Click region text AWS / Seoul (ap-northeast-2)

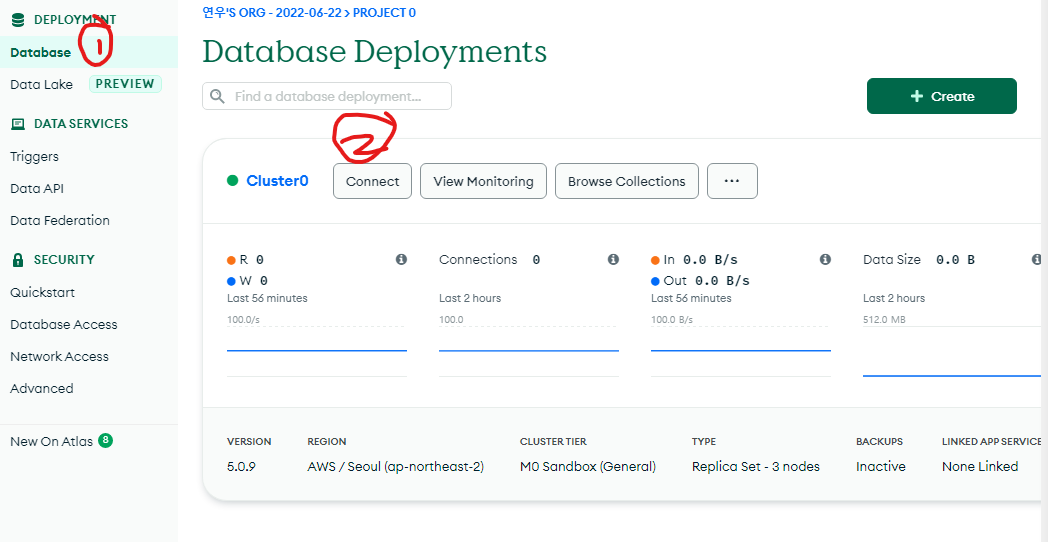[x=396, y=466]
